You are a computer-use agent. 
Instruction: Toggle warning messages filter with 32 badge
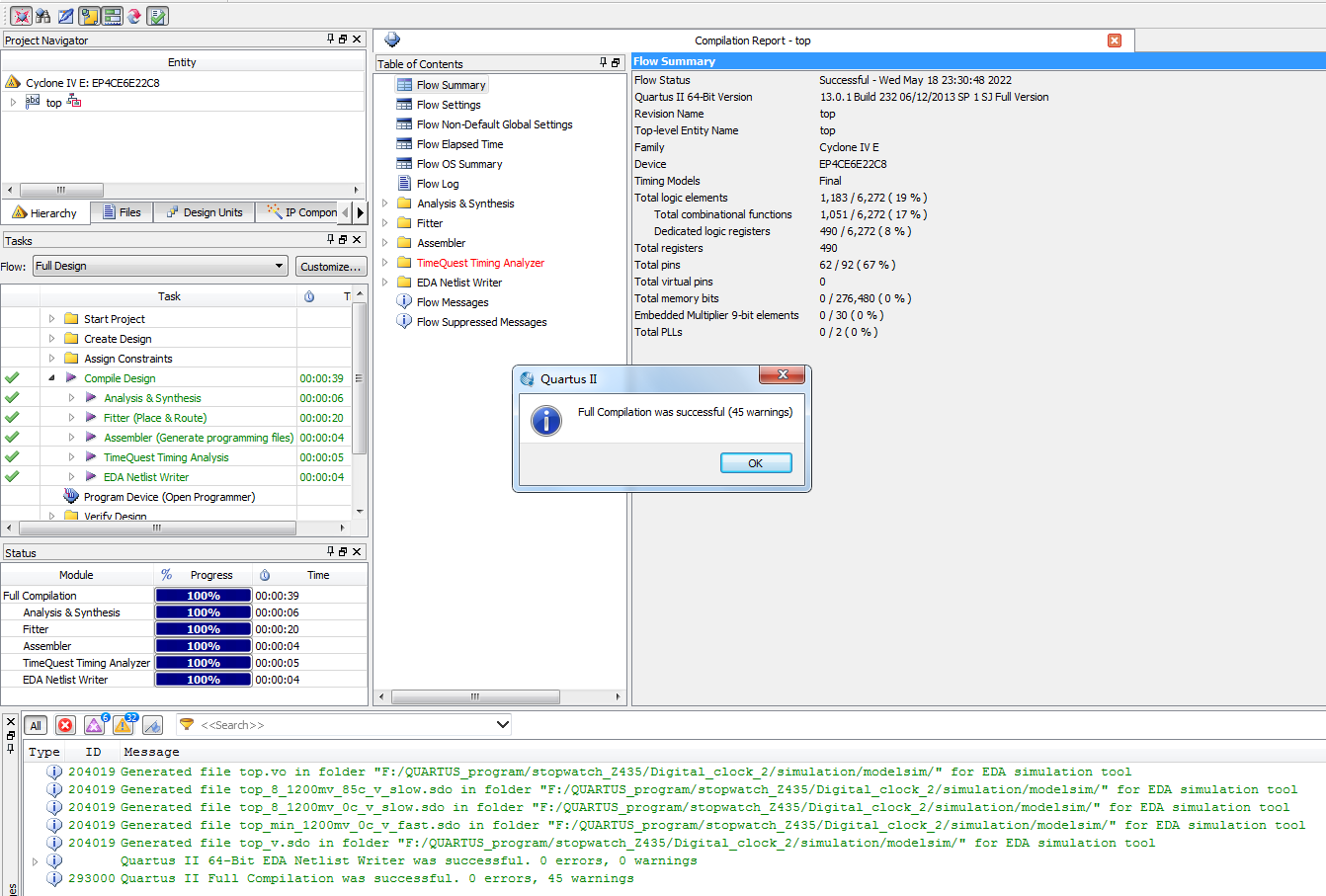(124, 725)
